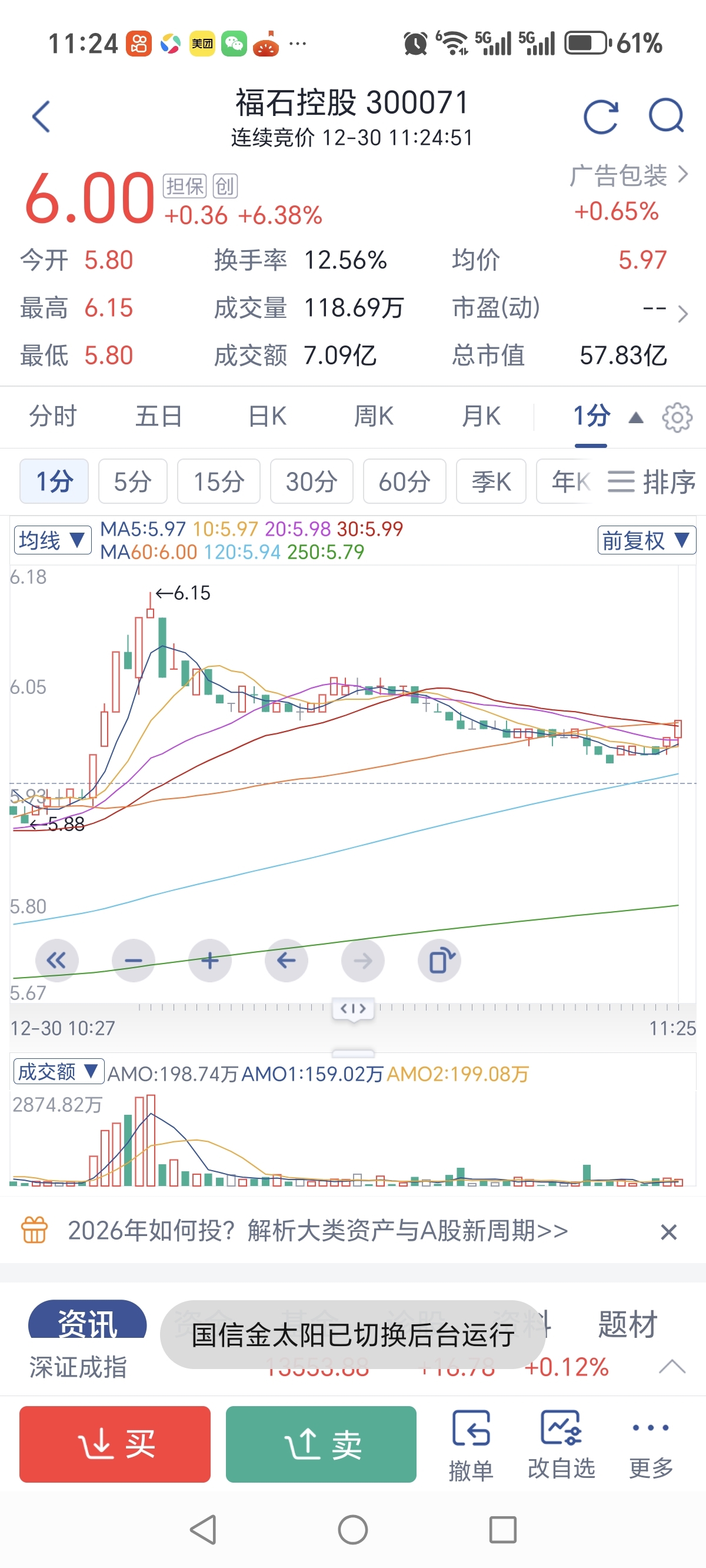
Task: Switch to the 日K tab
Action: click(x=267, y=417)
